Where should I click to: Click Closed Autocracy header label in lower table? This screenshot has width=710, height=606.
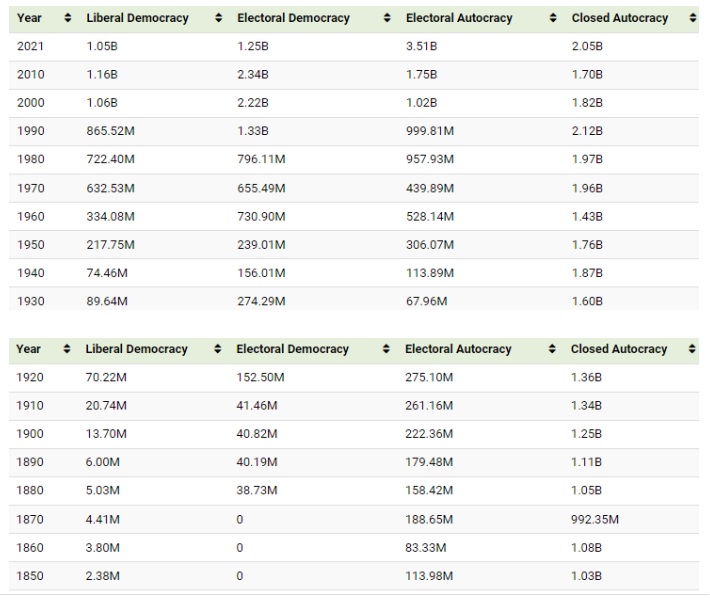click(618, 349)
